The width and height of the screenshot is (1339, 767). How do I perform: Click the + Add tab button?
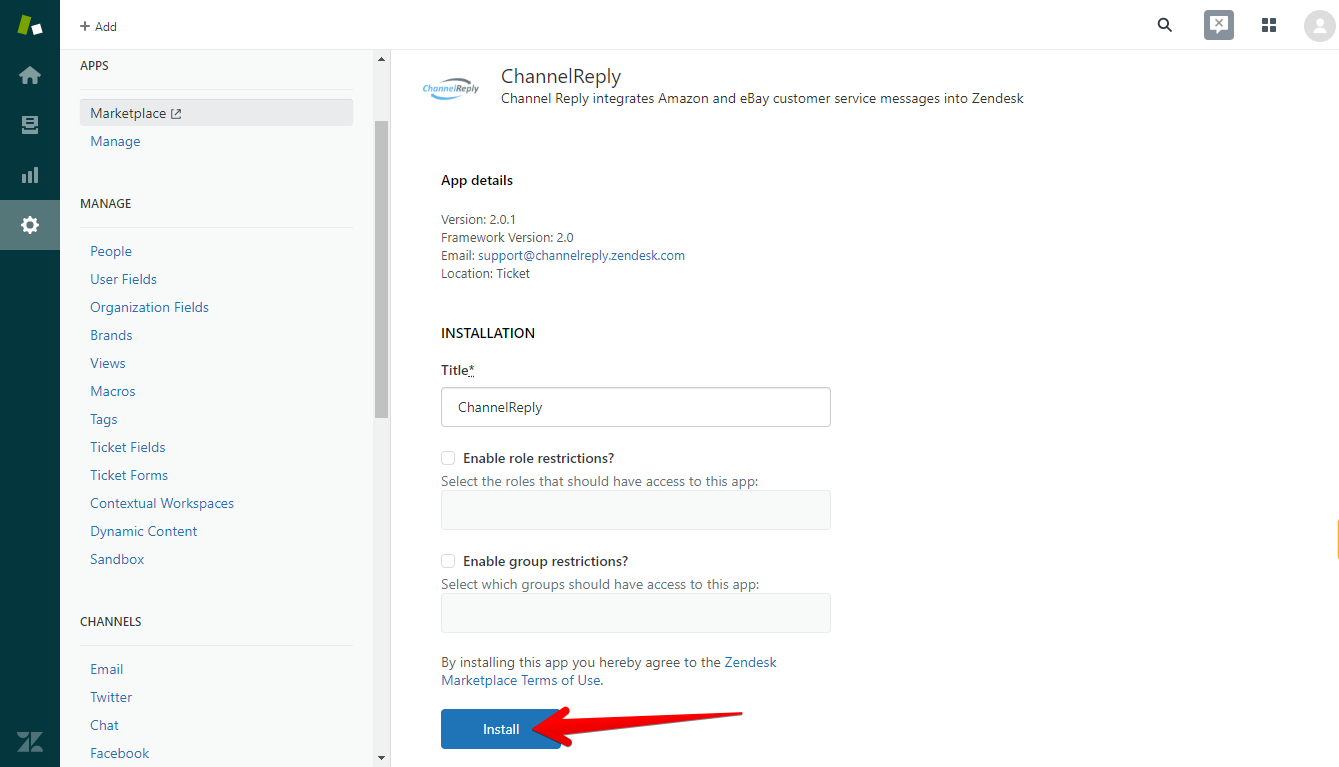[98, 26]
